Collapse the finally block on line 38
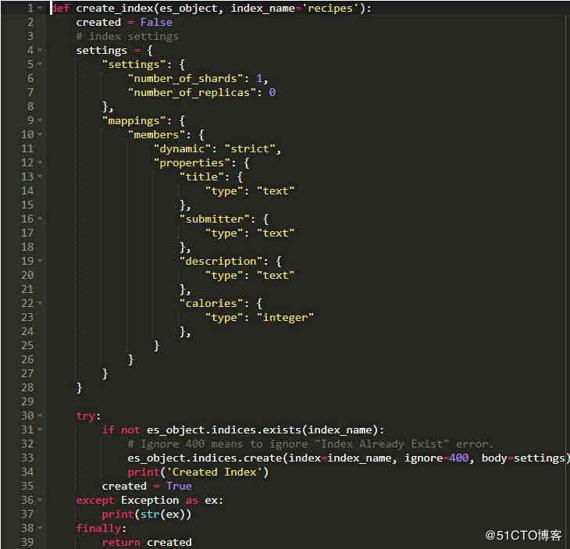This screenshot has height=549, width=570. pos(40,528)
